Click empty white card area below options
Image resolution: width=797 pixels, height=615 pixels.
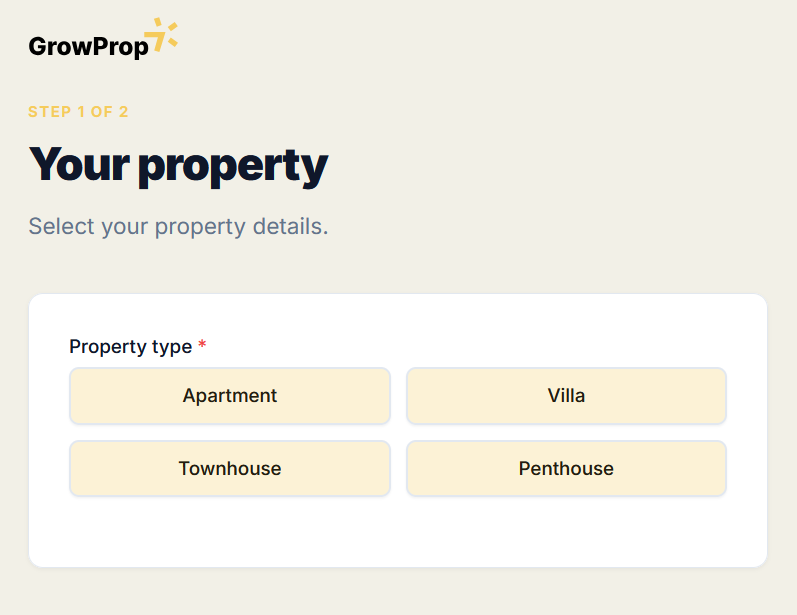pos(398,532)
